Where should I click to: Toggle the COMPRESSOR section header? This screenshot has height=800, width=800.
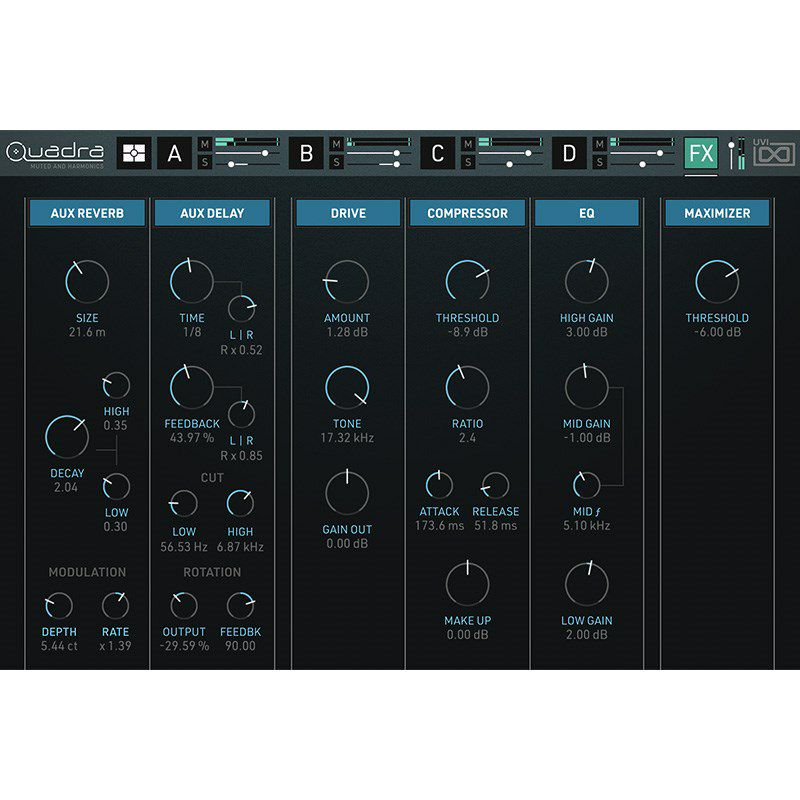467,213
